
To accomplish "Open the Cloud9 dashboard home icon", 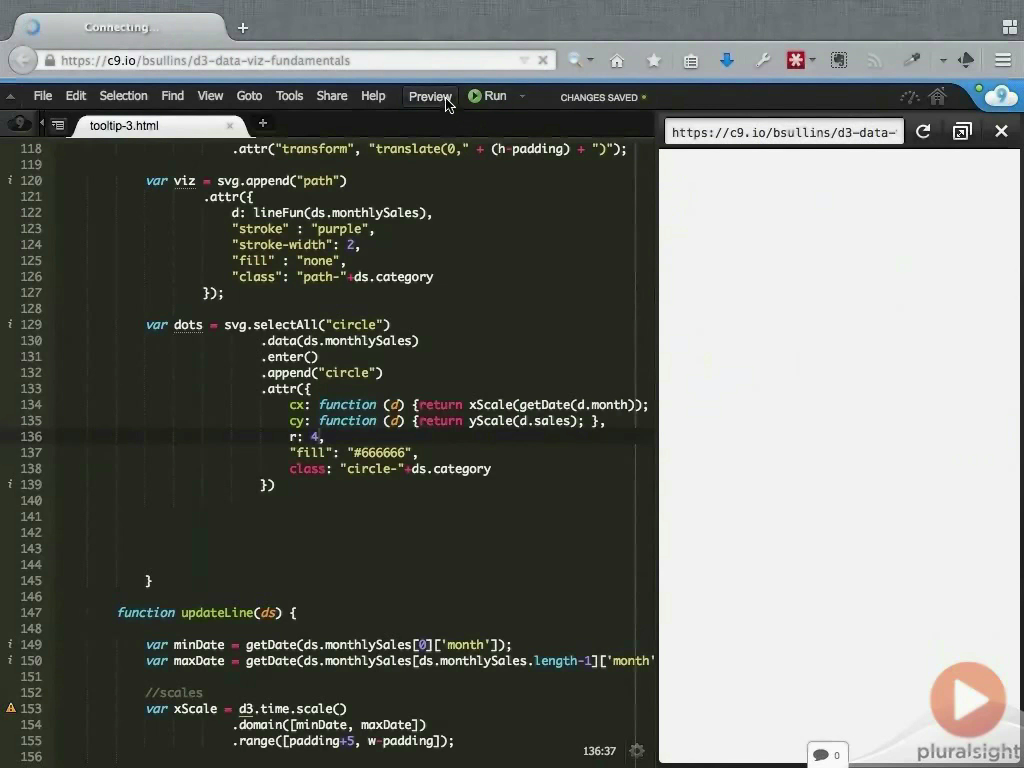I will 938,97.
